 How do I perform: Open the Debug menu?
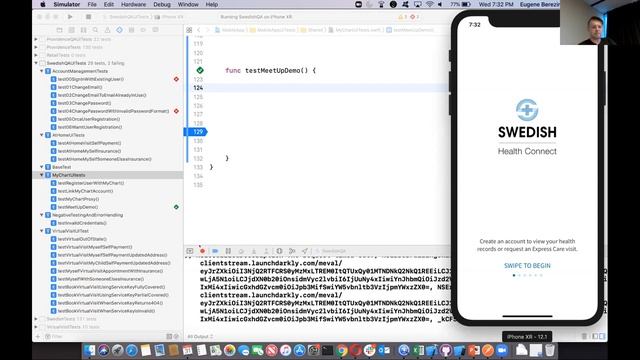[x=162, y=4]
